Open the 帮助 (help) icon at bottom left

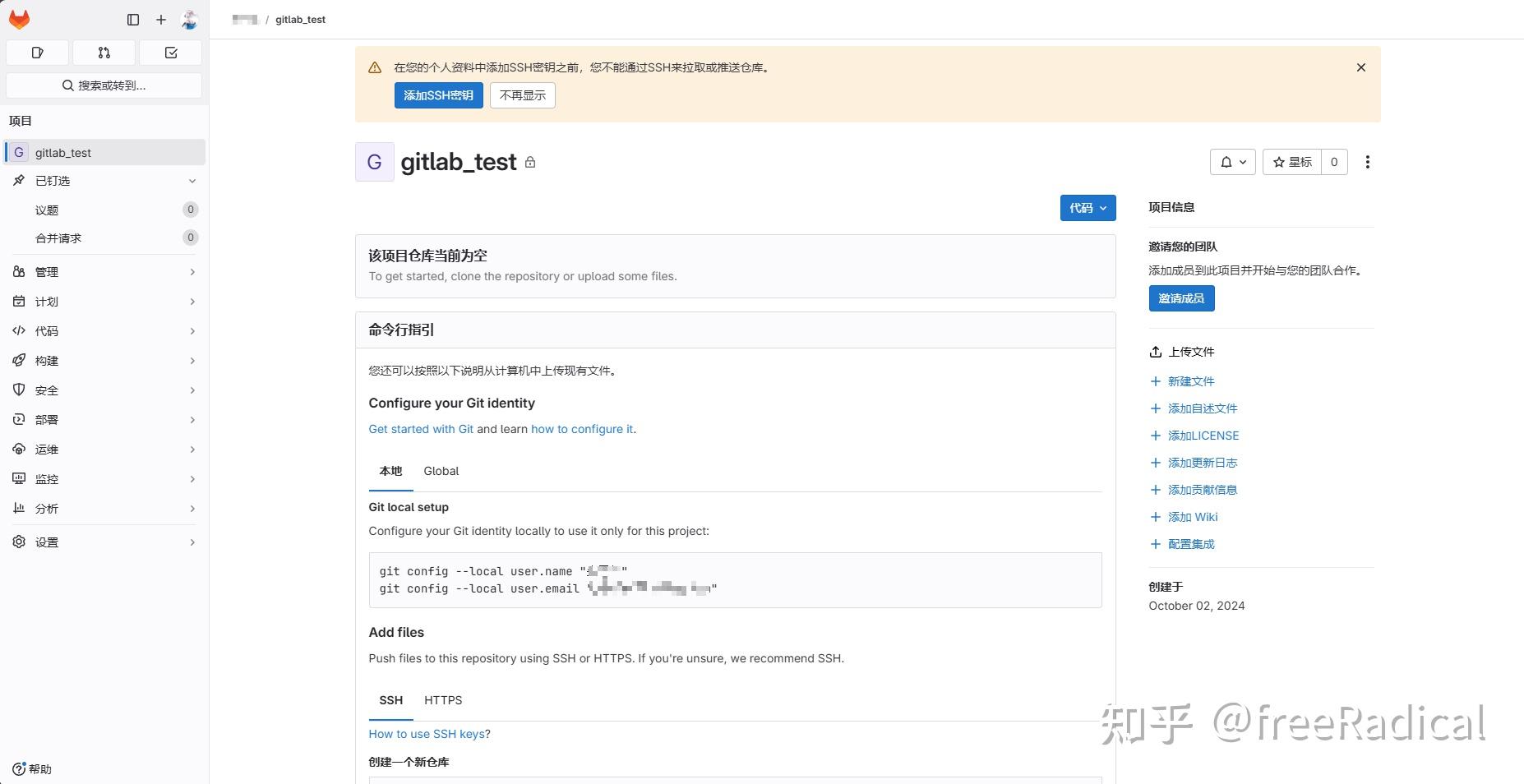pos(19,769)
